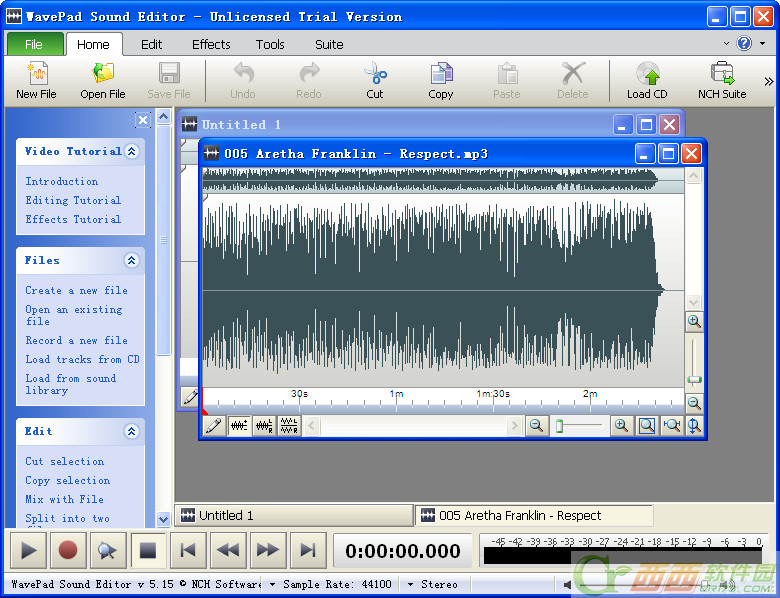
Task: Switch to the Effects tab
Action: coord(211,44)
